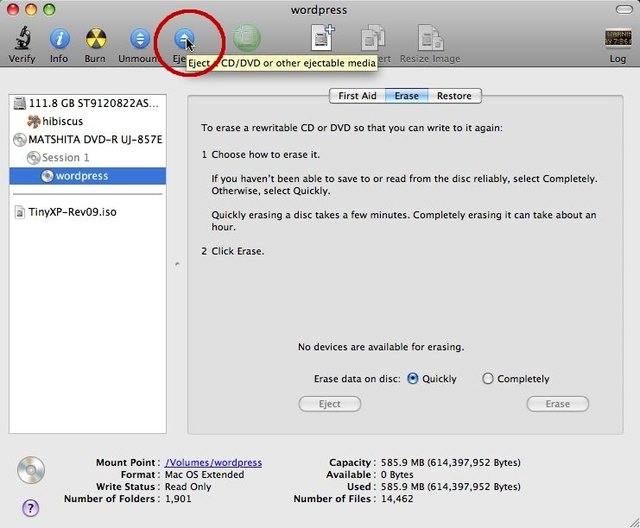Open the Log viewer icon
The height and width of the screenshot is (528, 640).
tap(618, 39)
